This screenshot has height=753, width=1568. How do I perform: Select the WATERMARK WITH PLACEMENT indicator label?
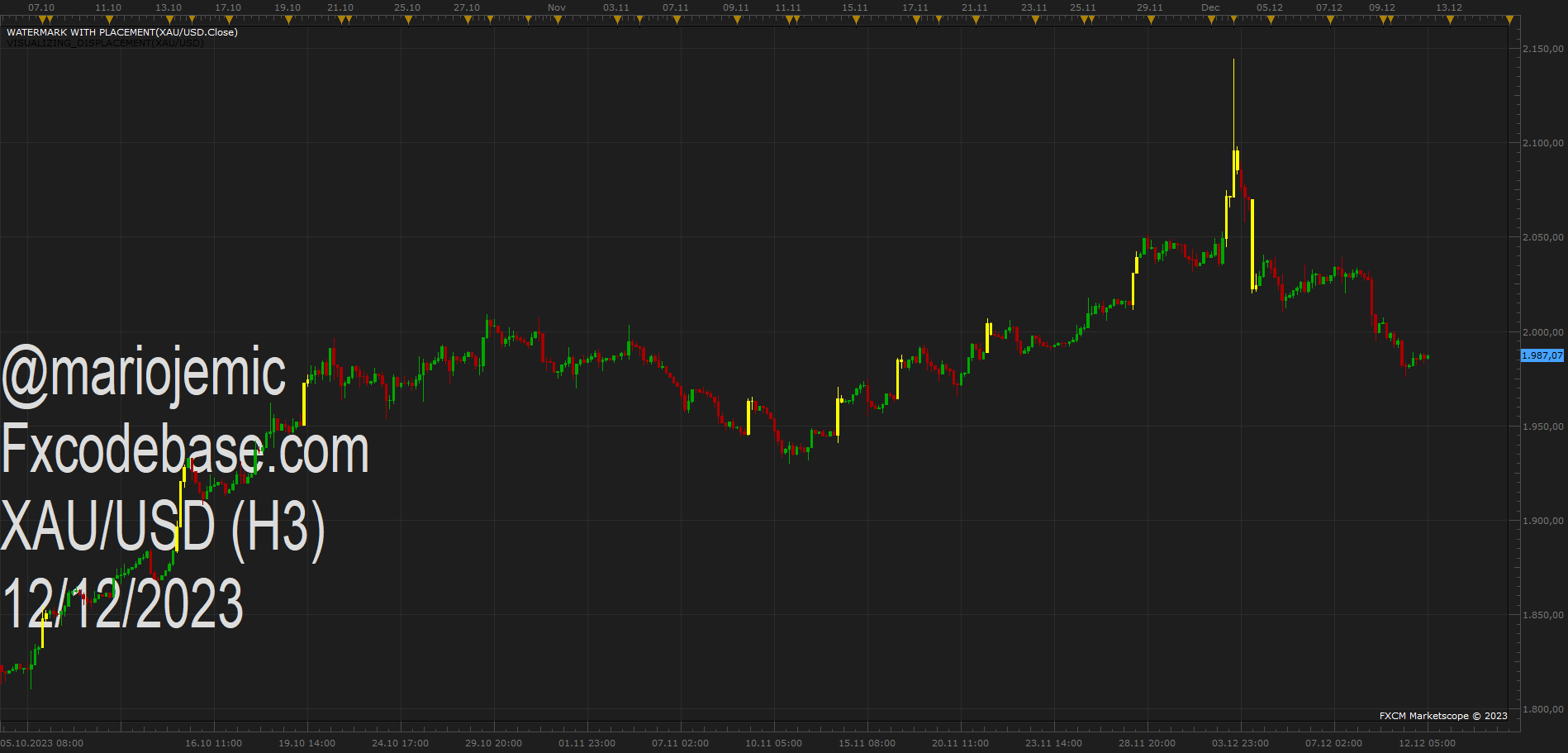(122, 32)
